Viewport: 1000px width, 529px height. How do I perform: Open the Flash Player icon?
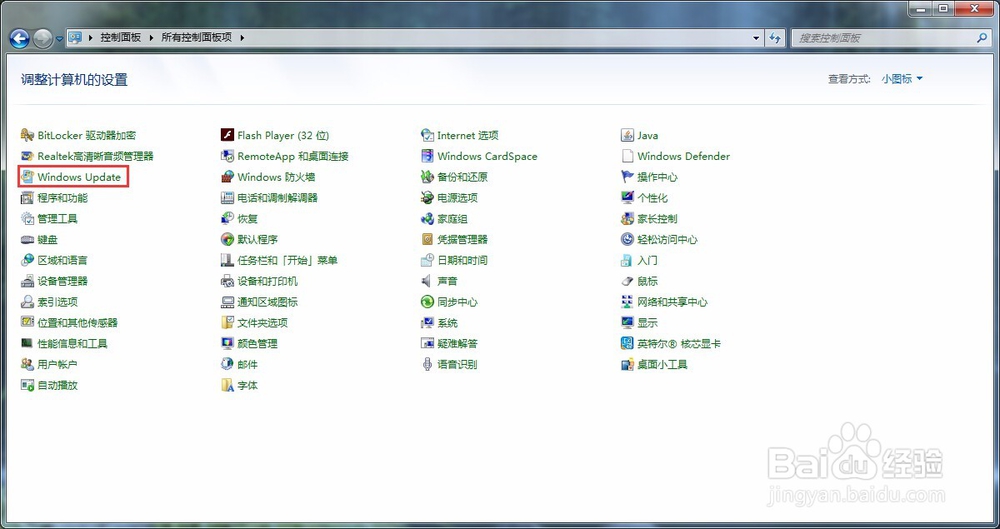(x=227, y=135)
